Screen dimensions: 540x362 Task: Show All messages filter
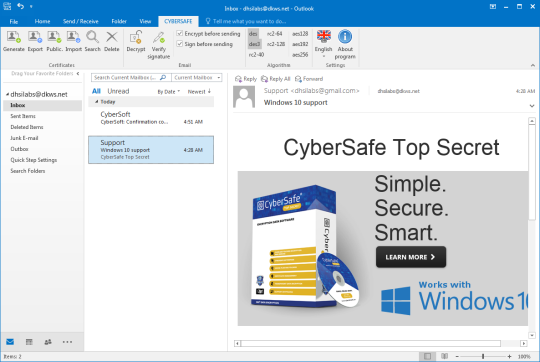96,91
